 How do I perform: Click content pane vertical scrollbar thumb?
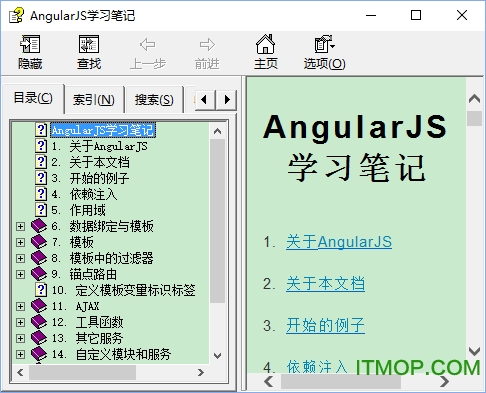tap(474, 118)
